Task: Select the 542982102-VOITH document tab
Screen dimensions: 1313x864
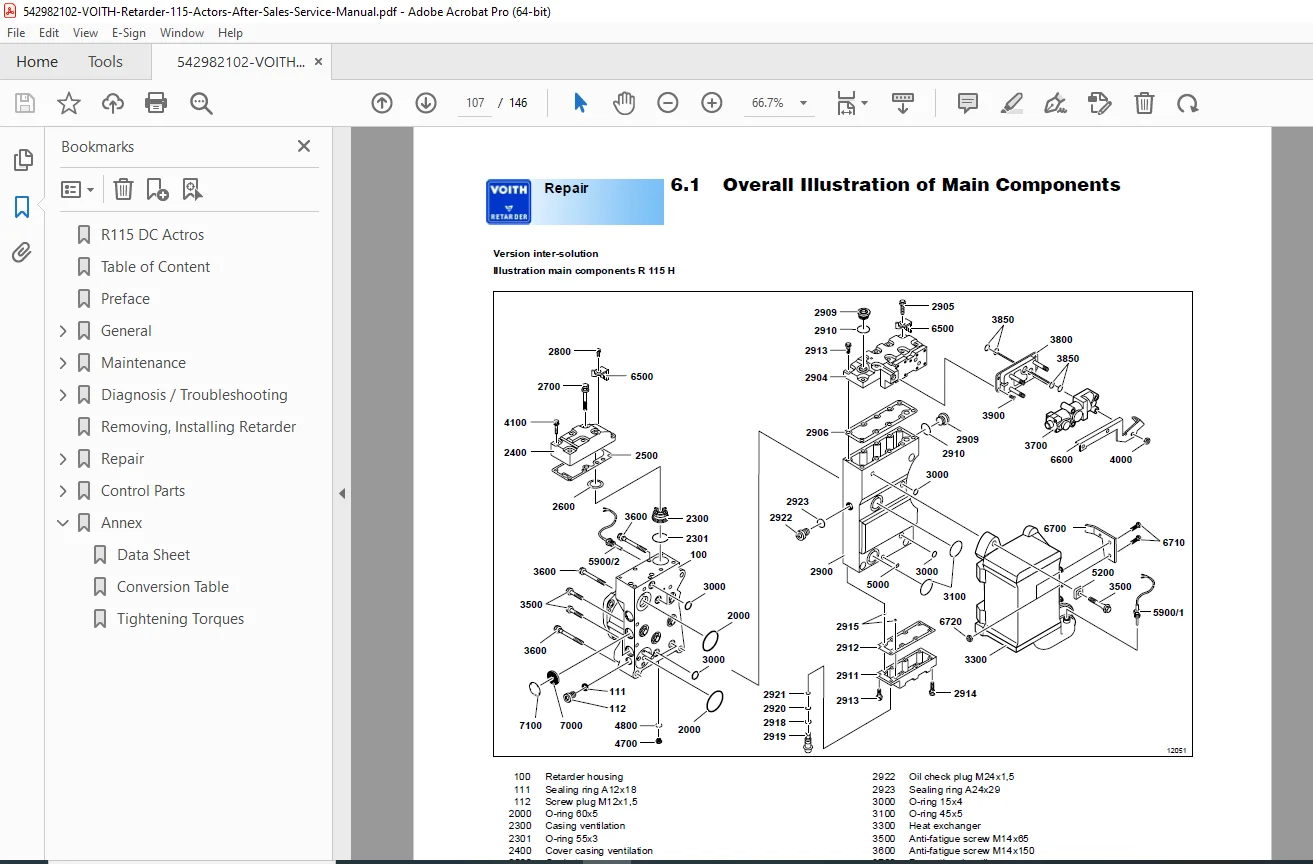Action: (x=241, y=62)
